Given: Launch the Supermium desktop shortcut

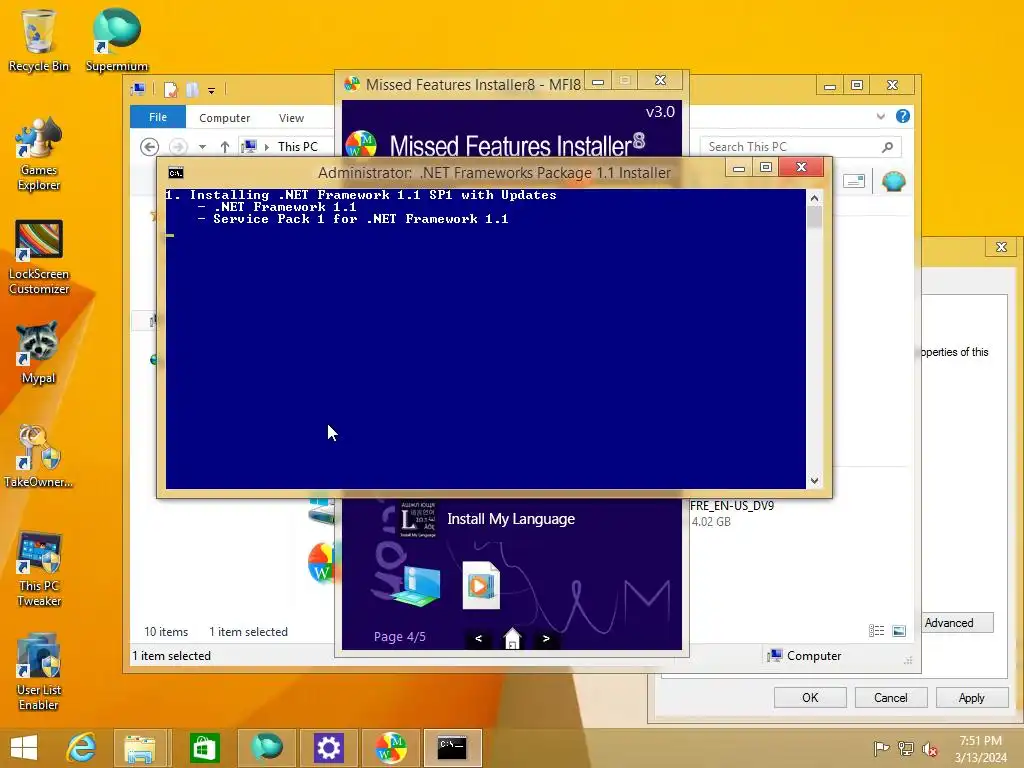Looking at the screenshot, I should click(117, 40).
